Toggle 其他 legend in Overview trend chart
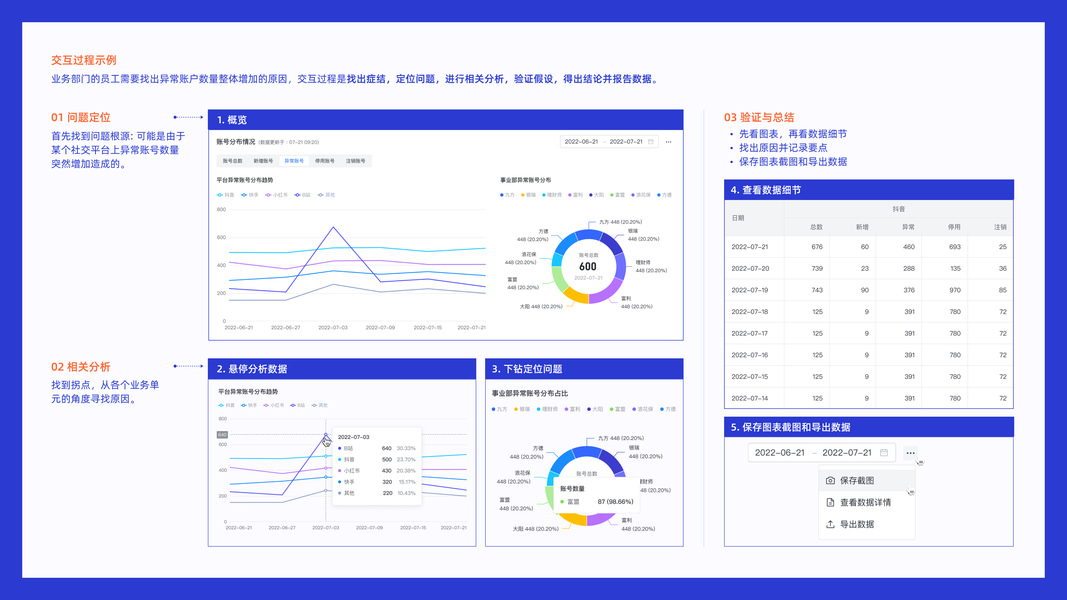Image resolution: width=1067 pixels, height=600 pixels. [x=327, y=195]
